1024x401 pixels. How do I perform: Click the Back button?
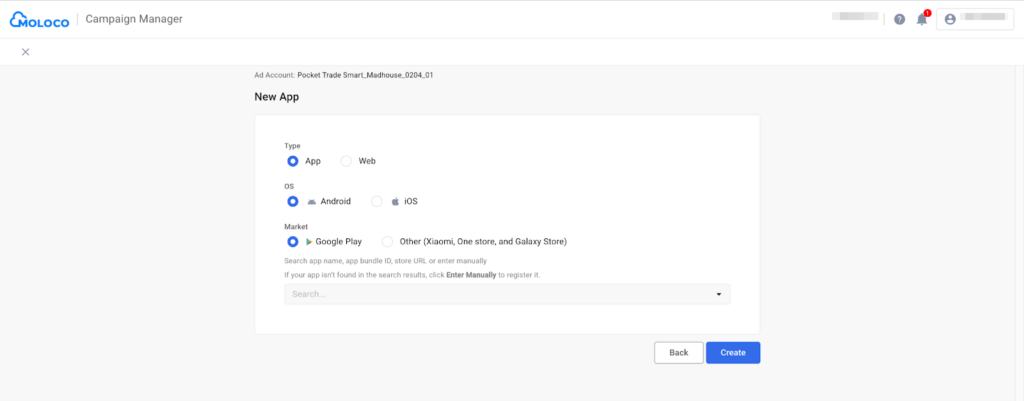(678, 352)
